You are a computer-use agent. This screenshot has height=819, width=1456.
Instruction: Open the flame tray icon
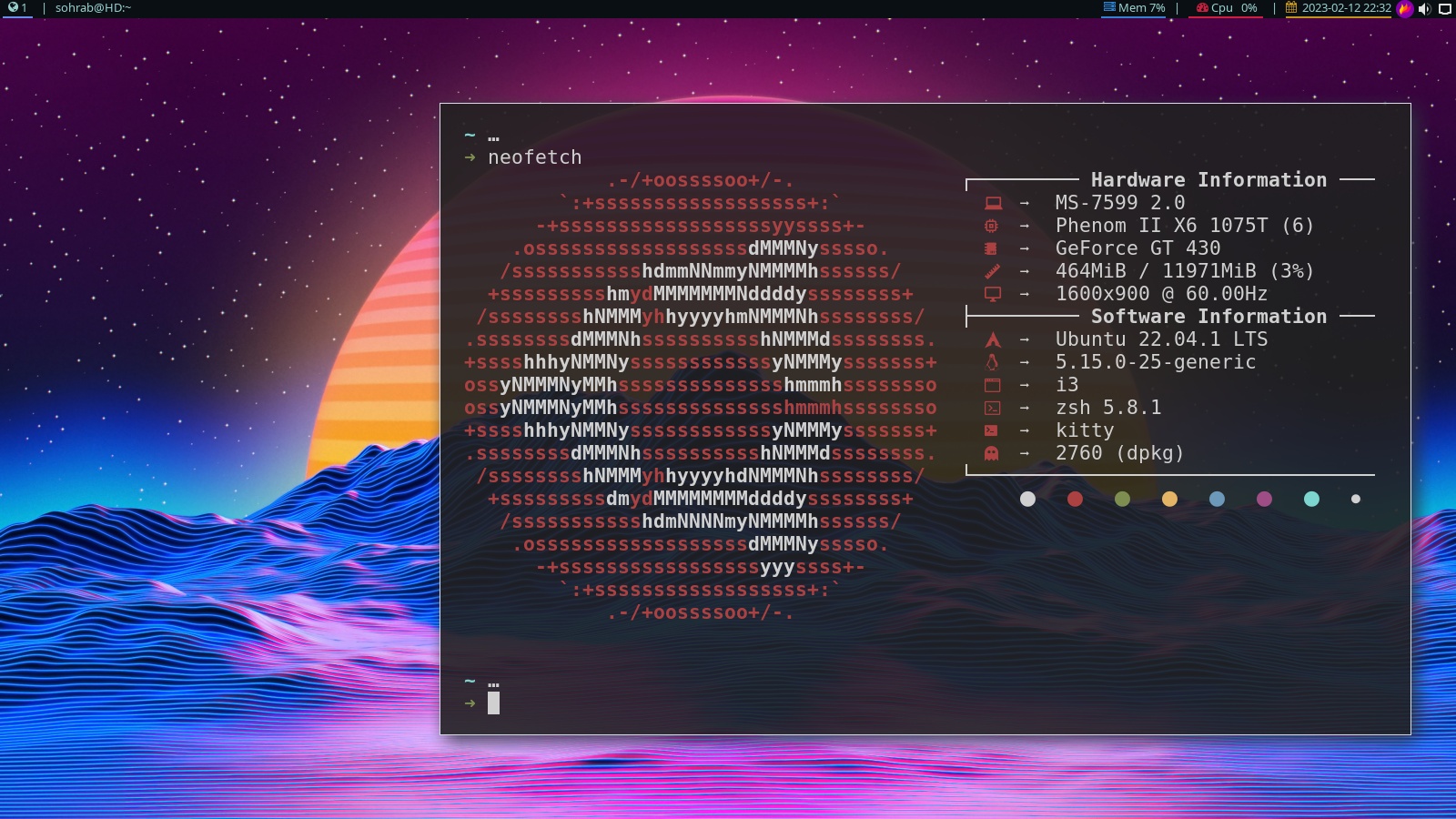pyautogui.click(x=1405, y=9)
